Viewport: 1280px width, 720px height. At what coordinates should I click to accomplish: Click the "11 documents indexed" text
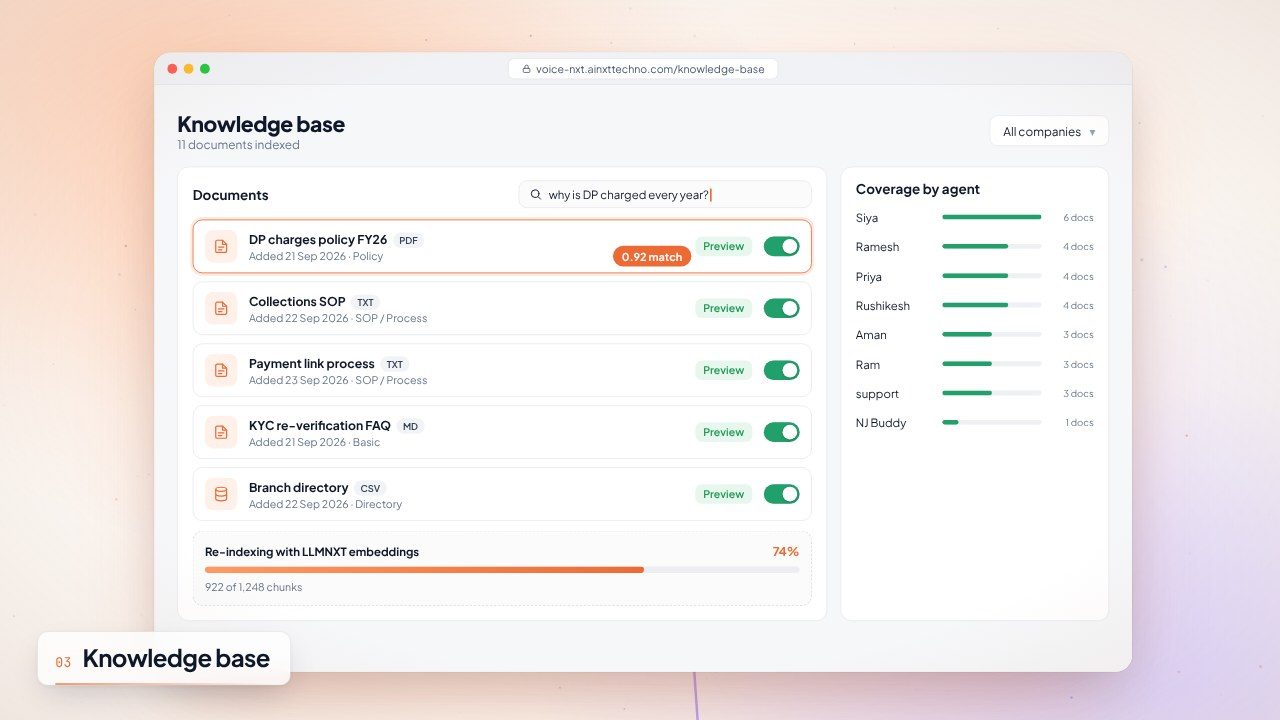[x=238, y=145]
